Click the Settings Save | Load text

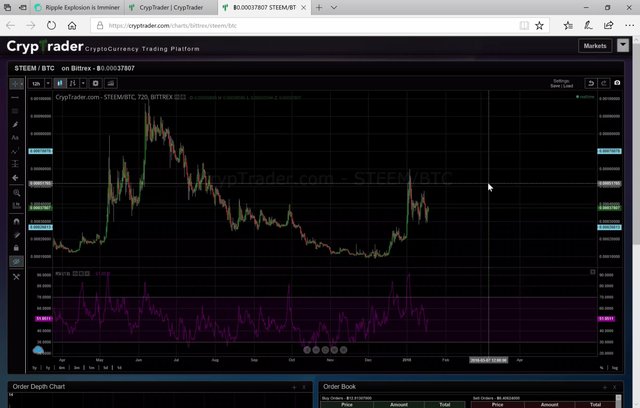pyautogui.click(x=562, y=84)
